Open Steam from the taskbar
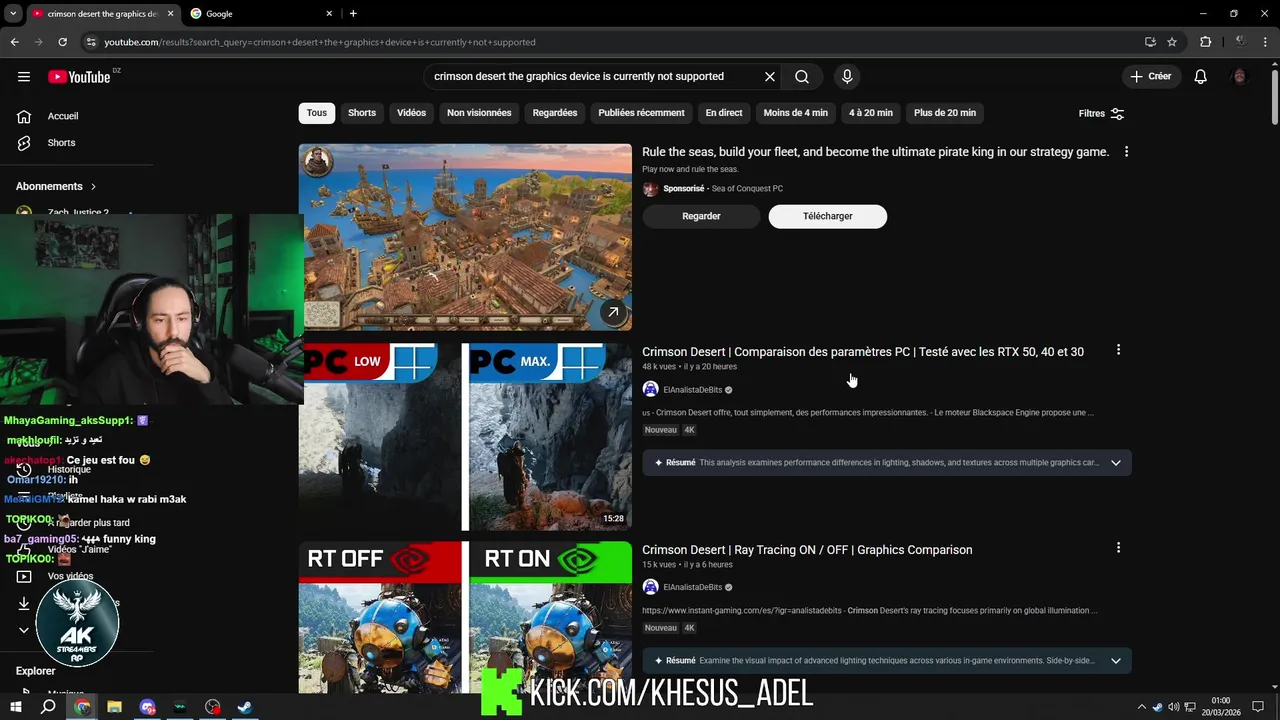The image size is (1280, 720). click(x=244, y=707)
